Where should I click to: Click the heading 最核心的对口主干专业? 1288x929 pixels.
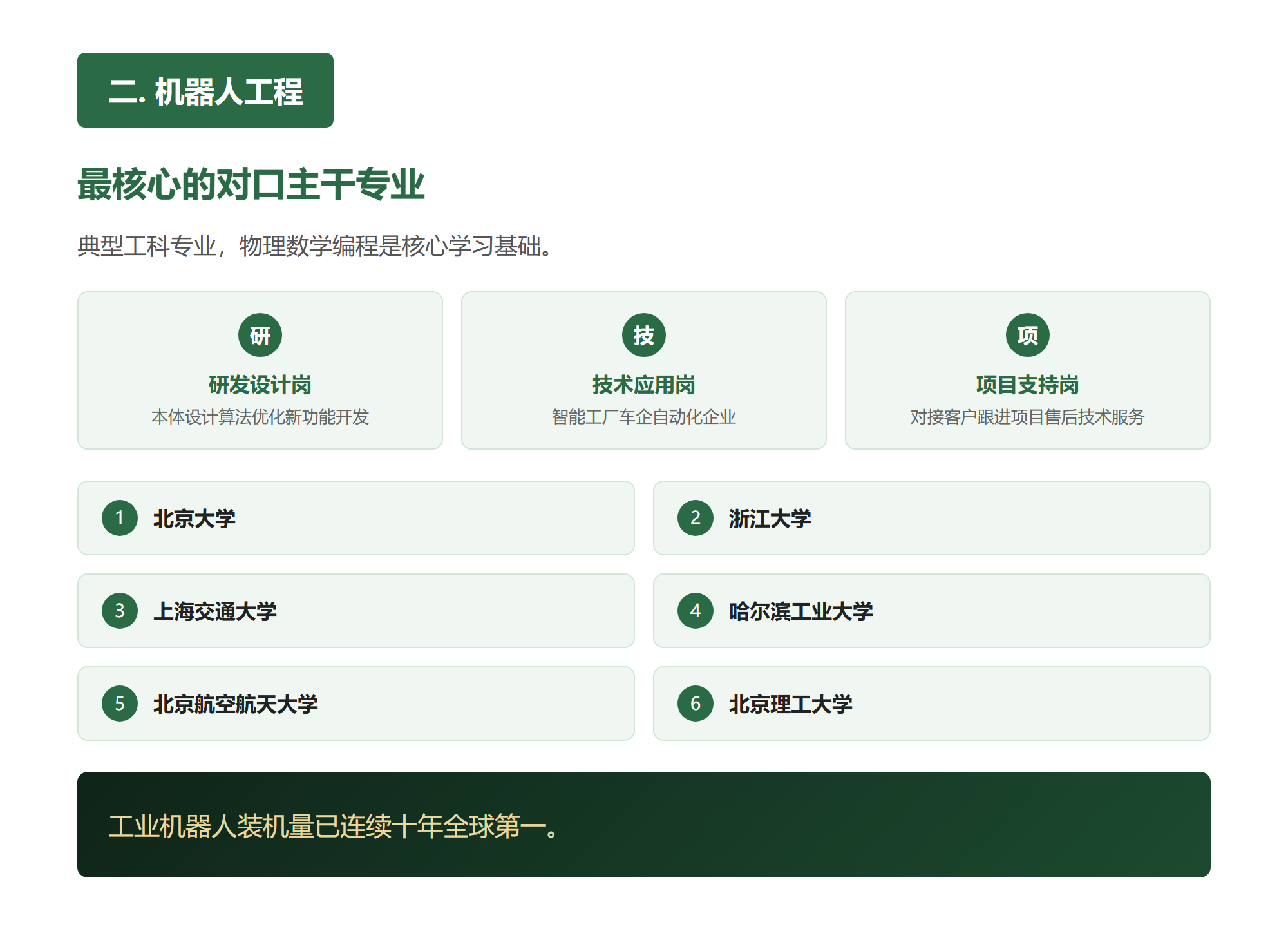tap(251, 185)
